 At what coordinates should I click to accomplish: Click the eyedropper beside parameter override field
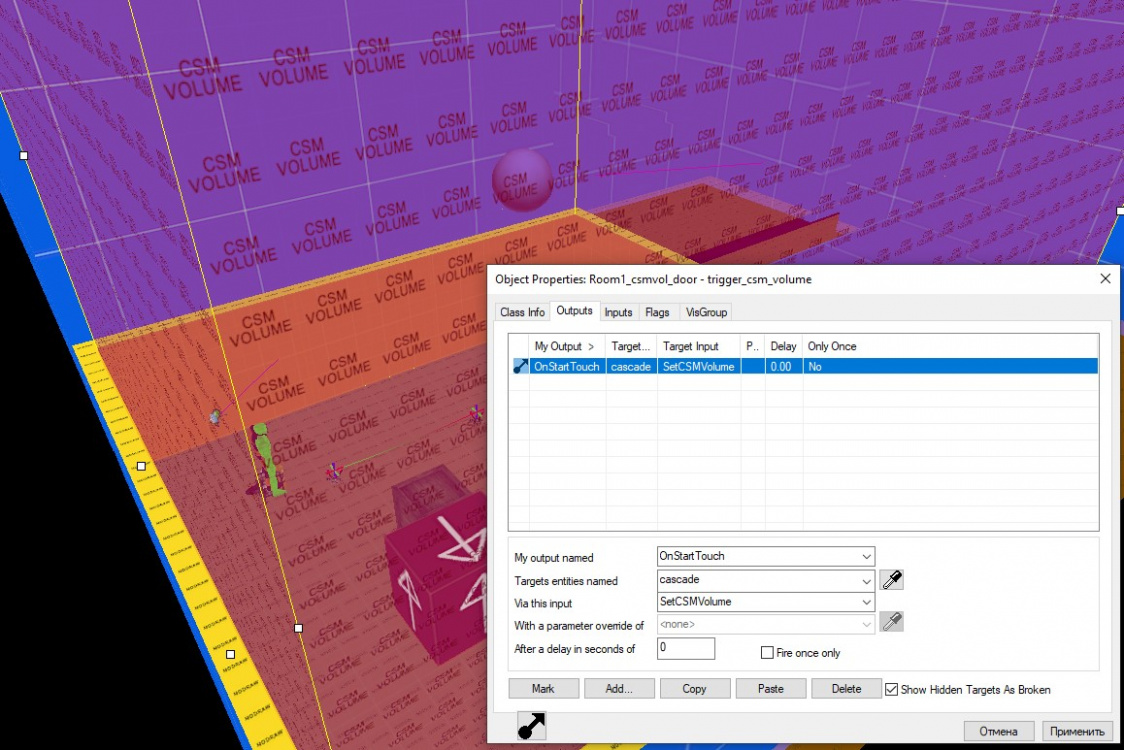tap(892, 622)
